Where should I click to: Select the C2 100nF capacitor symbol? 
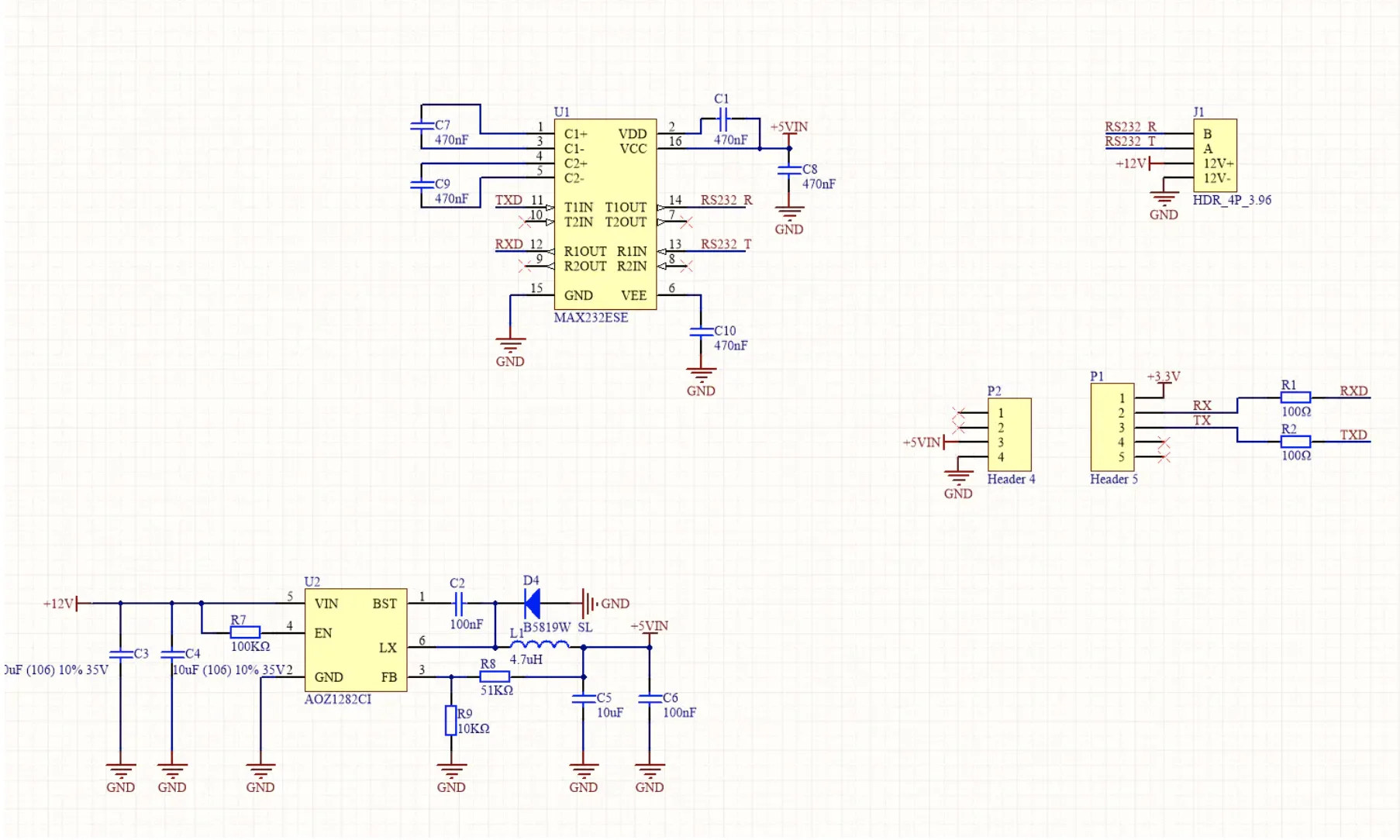(x=457, y=603)
